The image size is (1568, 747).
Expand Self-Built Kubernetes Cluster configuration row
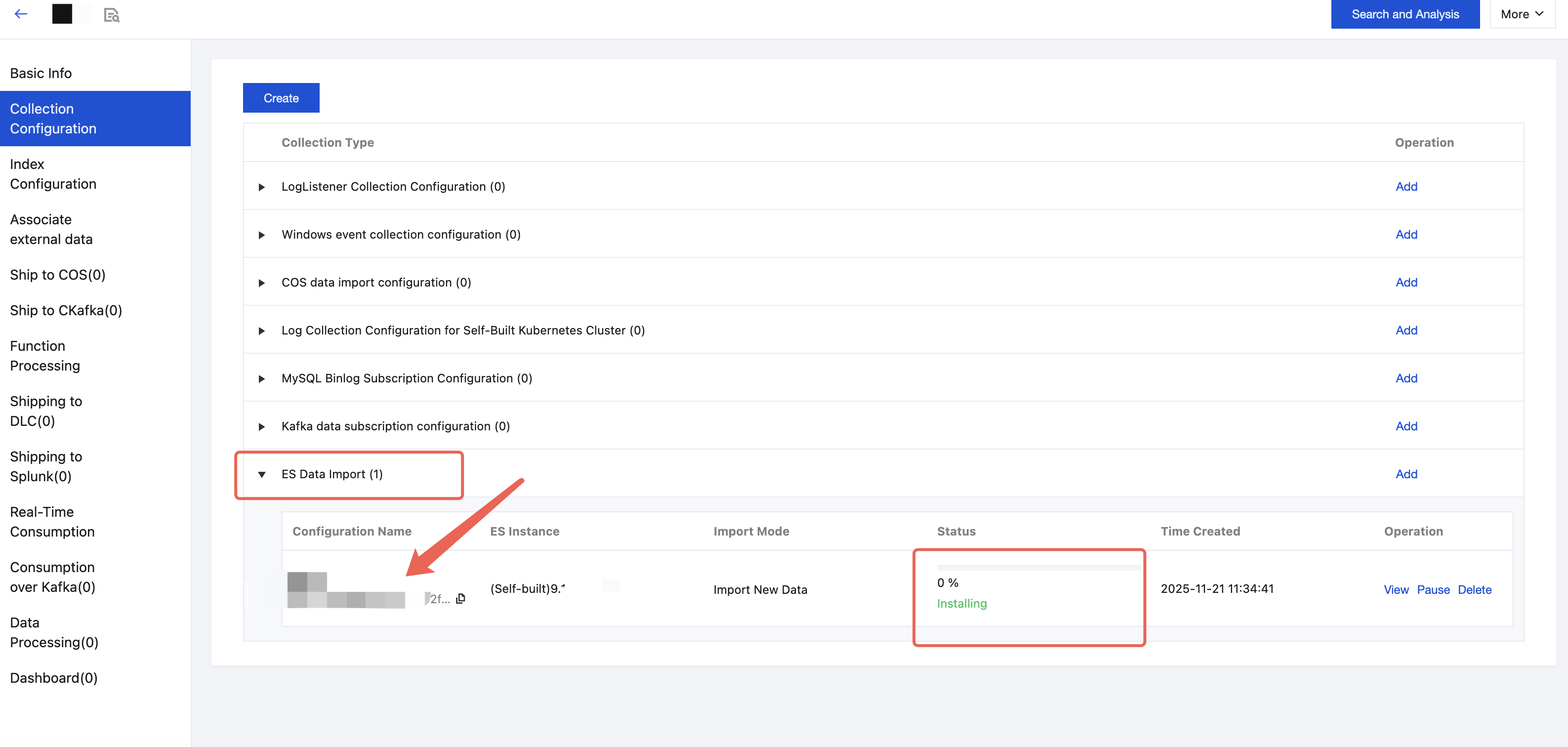262,331
